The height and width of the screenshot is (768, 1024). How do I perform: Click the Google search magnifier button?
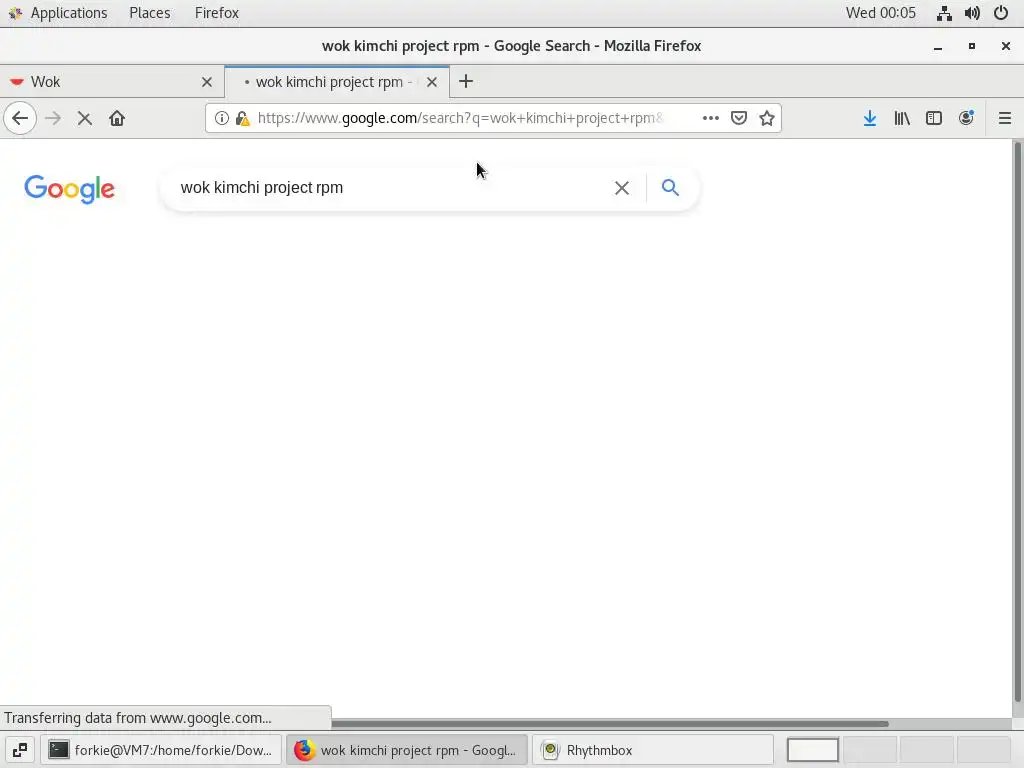tap(670, 187)
